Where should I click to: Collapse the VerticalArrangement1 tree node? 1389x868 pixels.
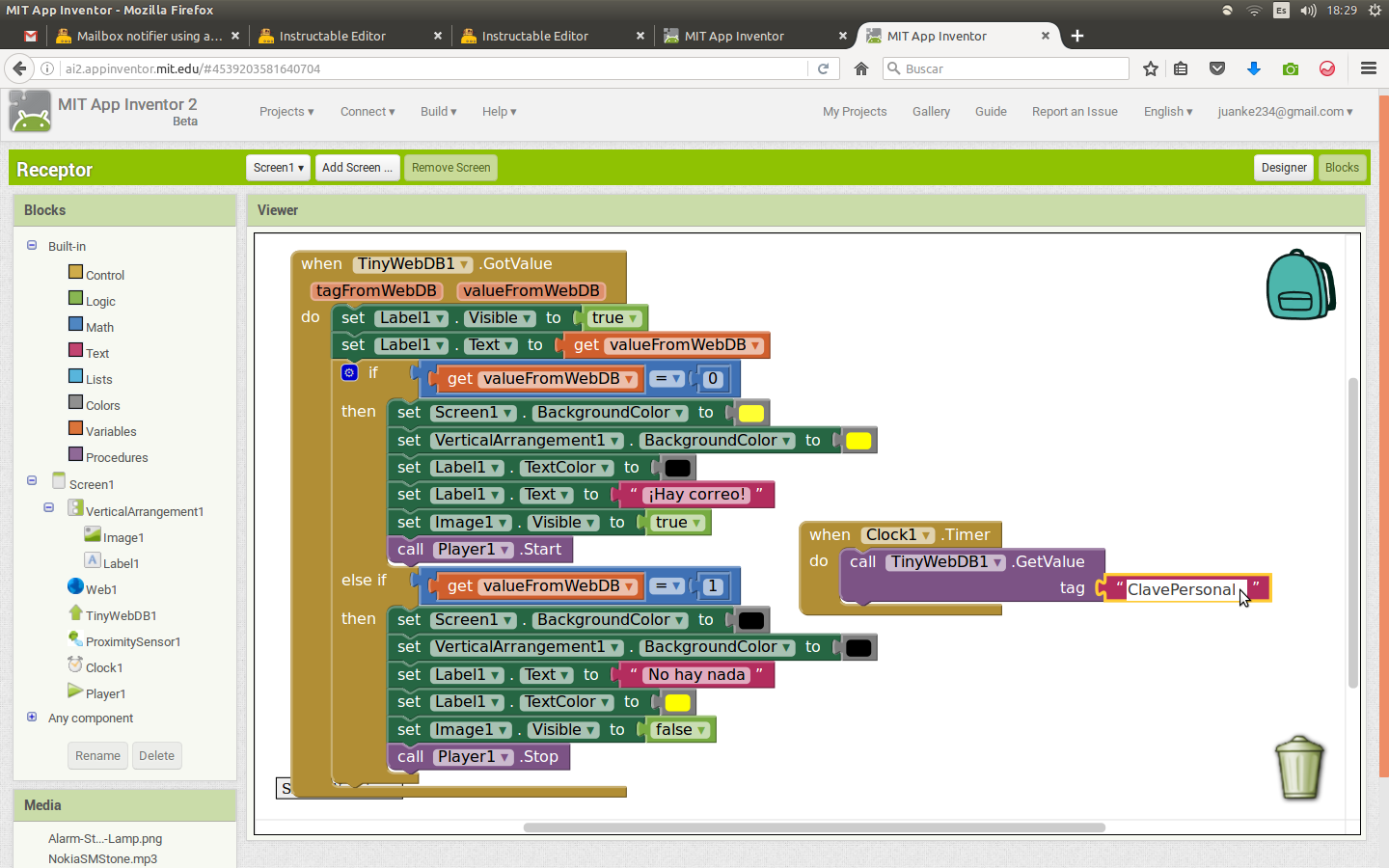[x=49, y=507]
